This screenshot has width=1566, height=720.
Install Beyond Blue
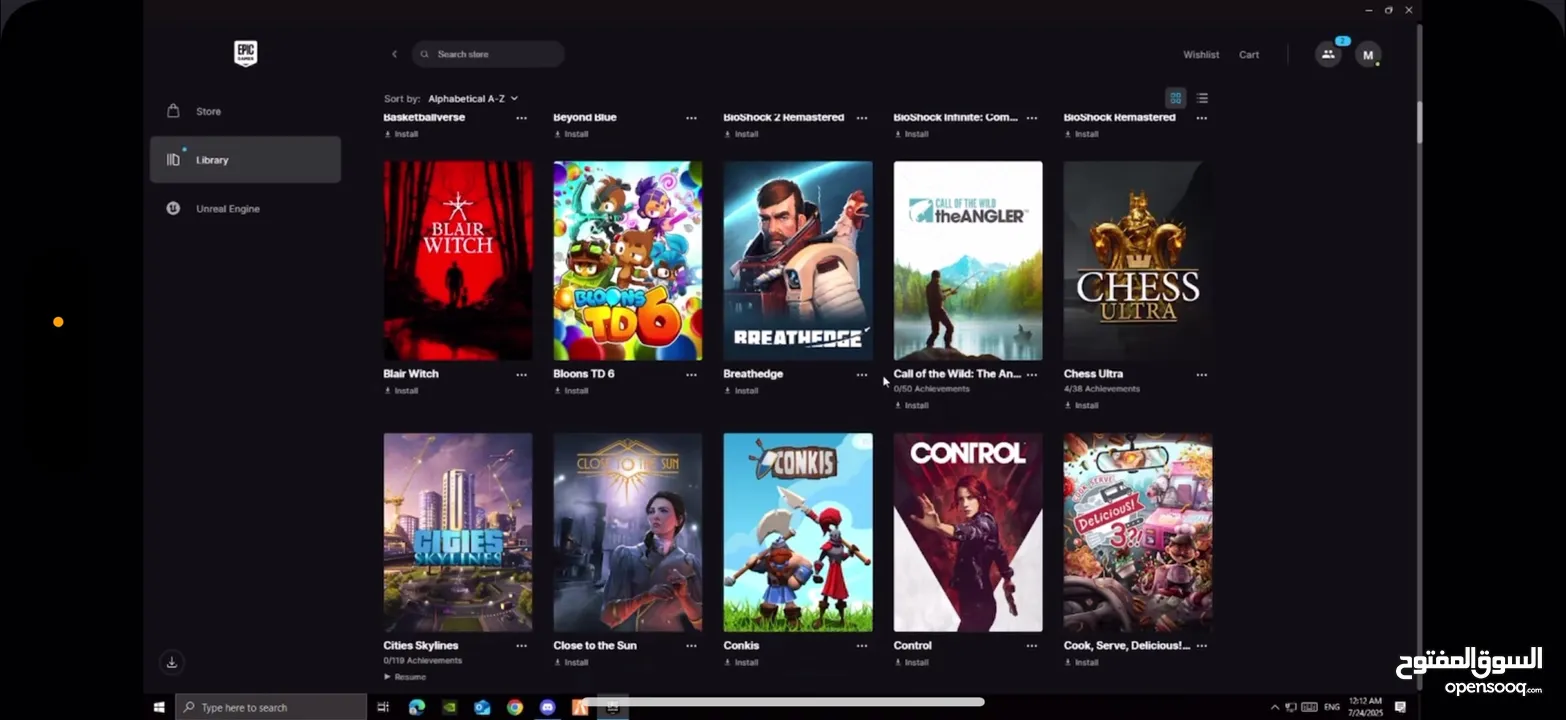pos(572,134)
